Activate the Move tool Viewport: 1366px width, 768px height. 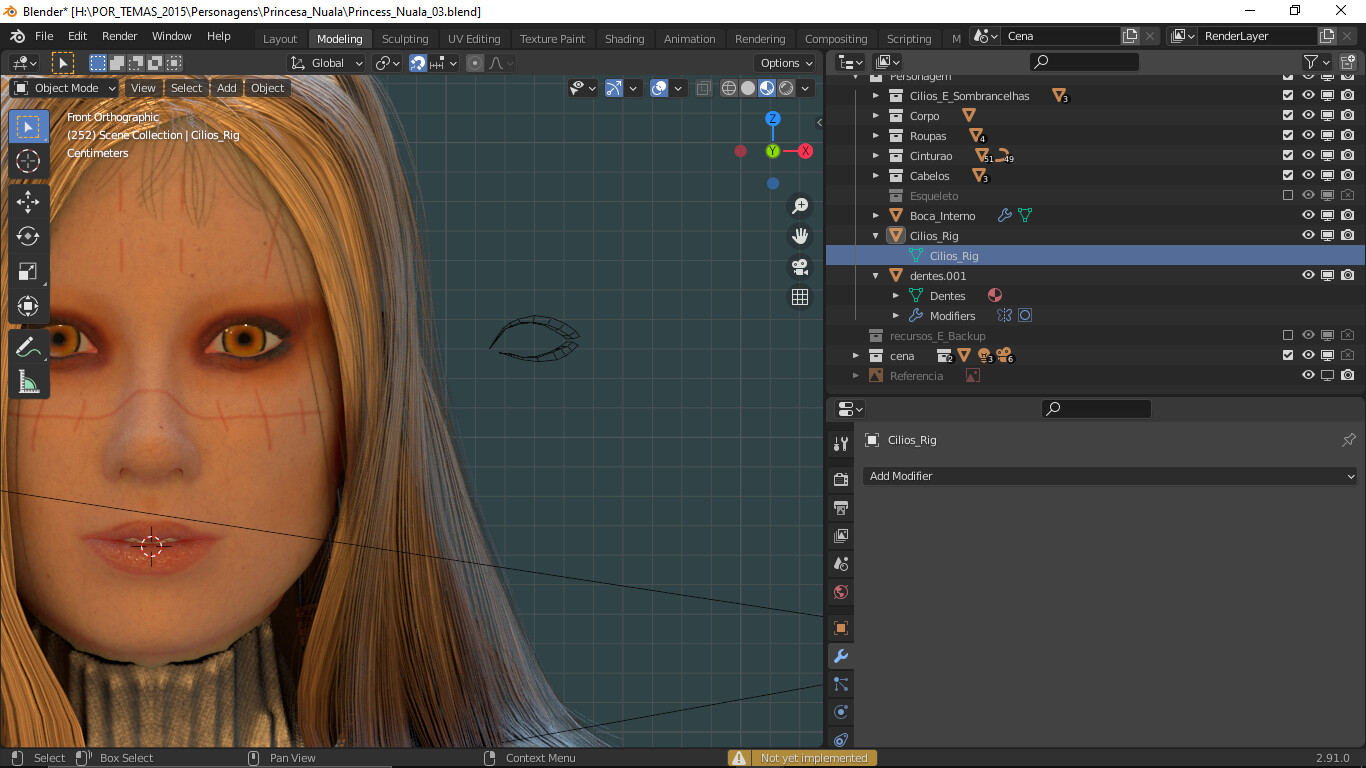28,201
